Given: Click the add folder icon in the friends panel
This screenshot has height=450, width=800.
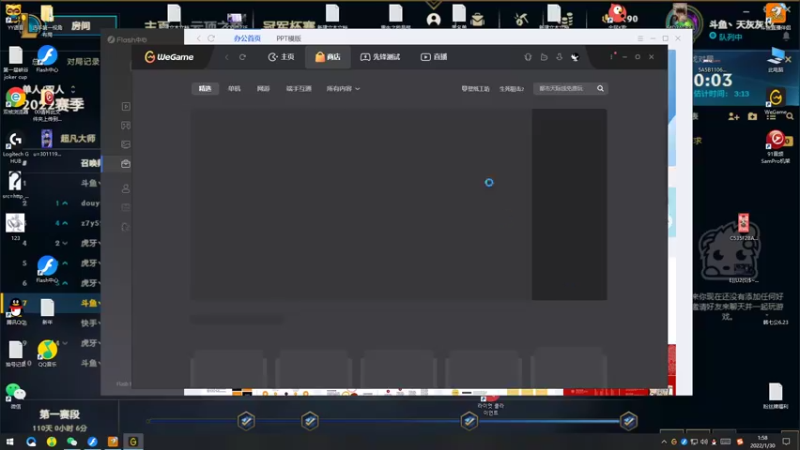Looking at the screenshot, I should tap(753, 117).
